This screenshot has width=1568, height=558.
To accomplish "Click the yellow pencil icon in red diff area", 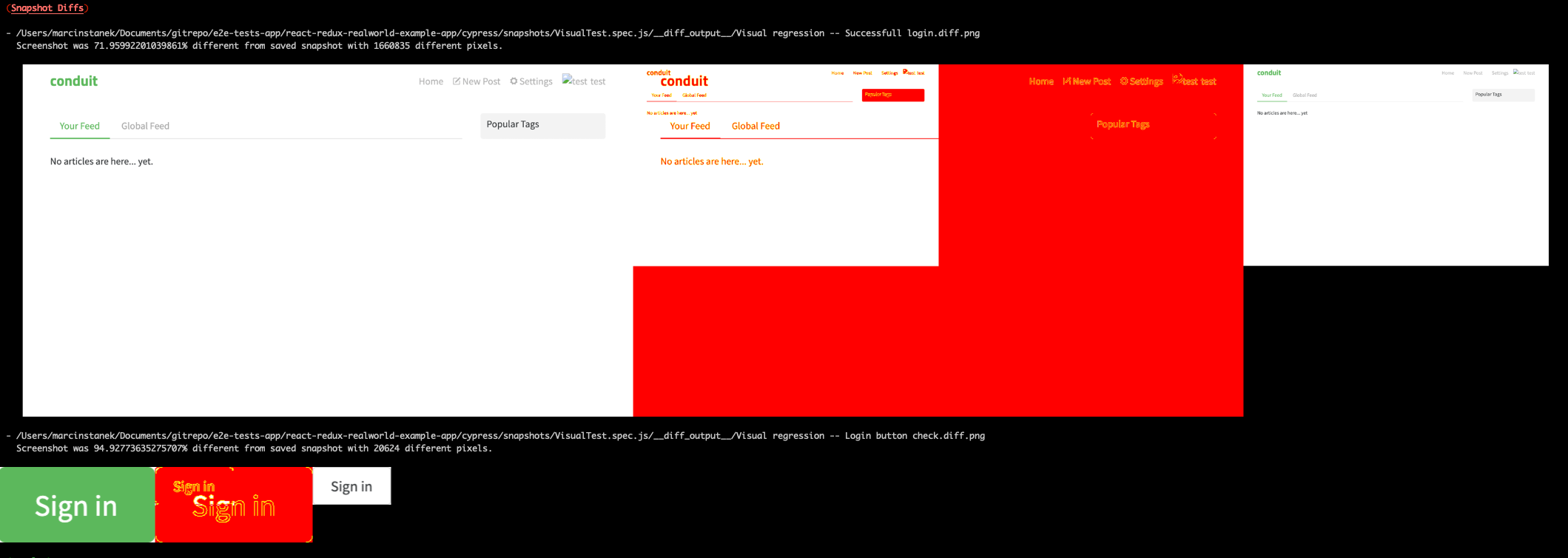I will (x=1066, y=81).
